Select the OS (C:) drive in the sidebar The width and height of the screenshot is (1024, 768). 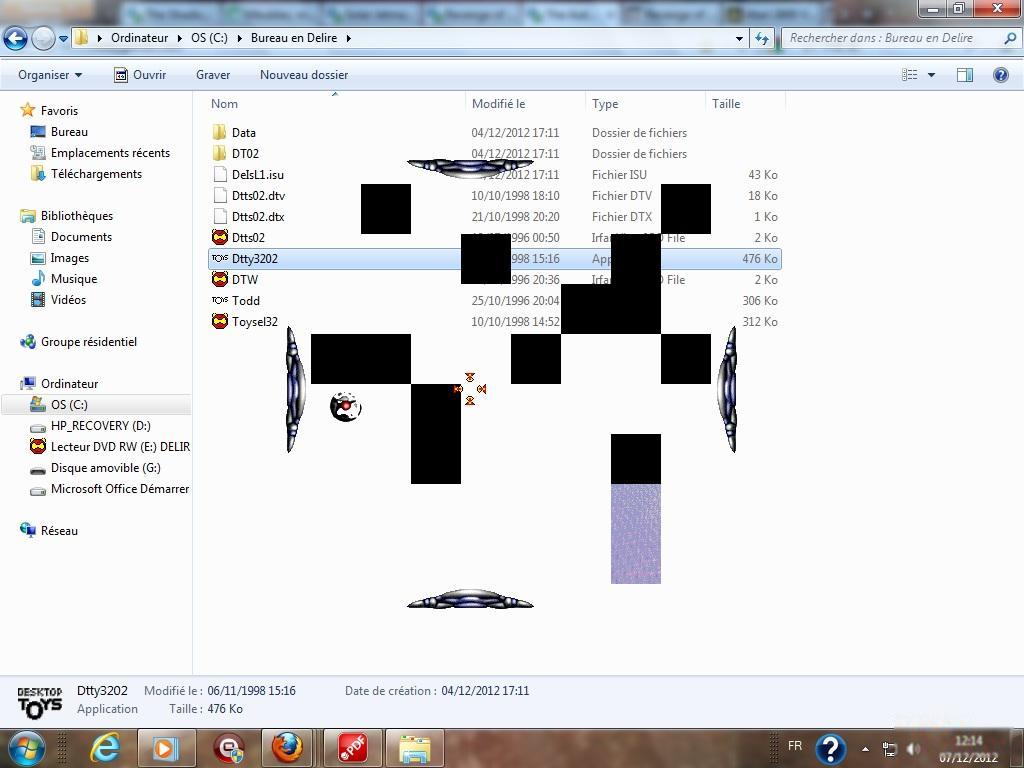[x=69, y=404]
